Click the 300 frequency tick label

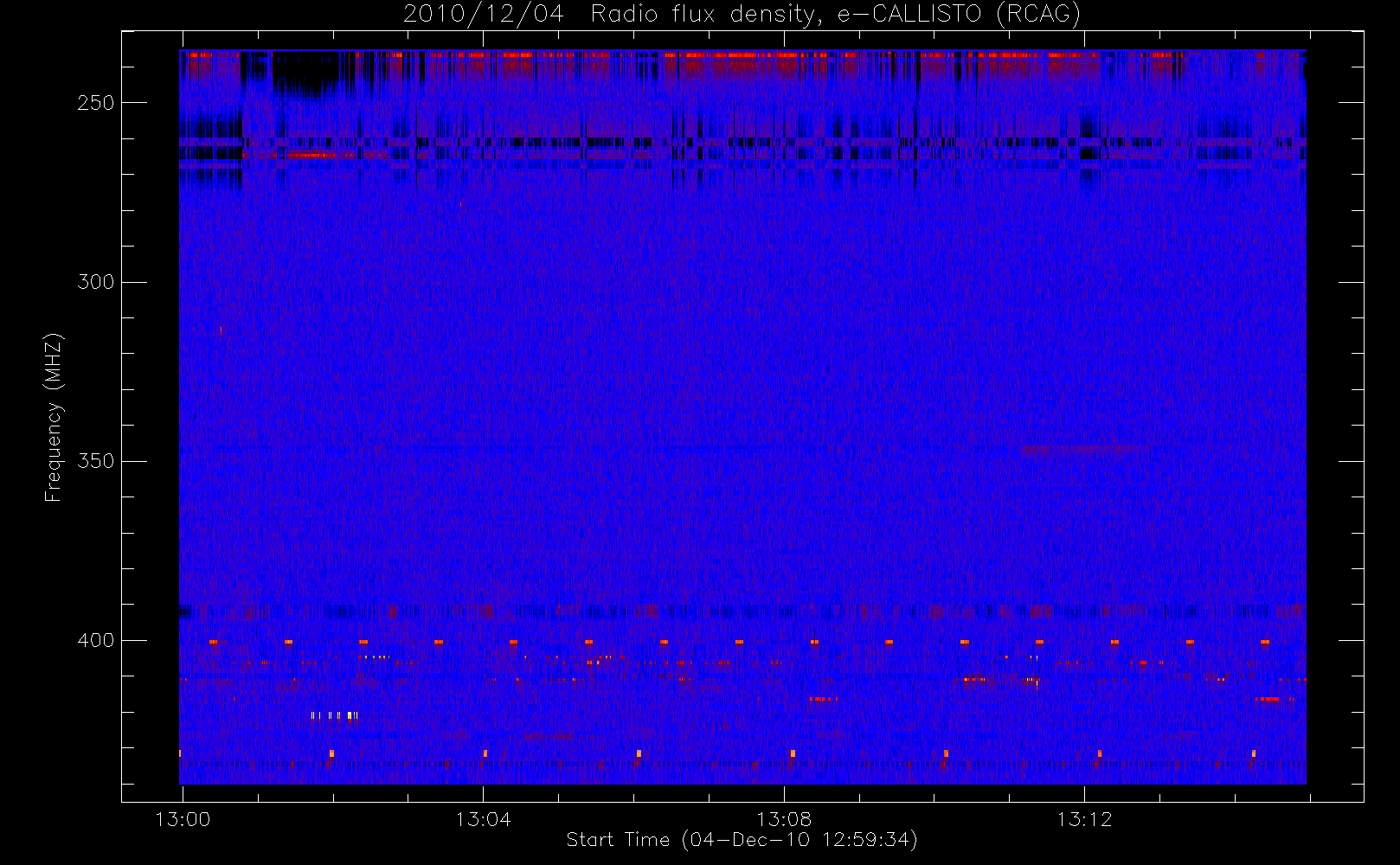click(95, 282)
